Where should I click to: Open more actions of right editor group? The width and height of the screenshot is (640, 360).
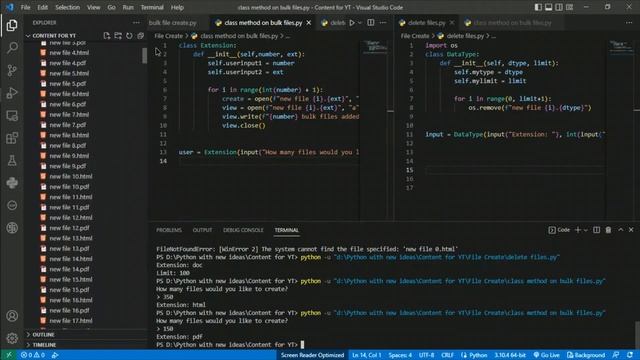pos(629,23)
